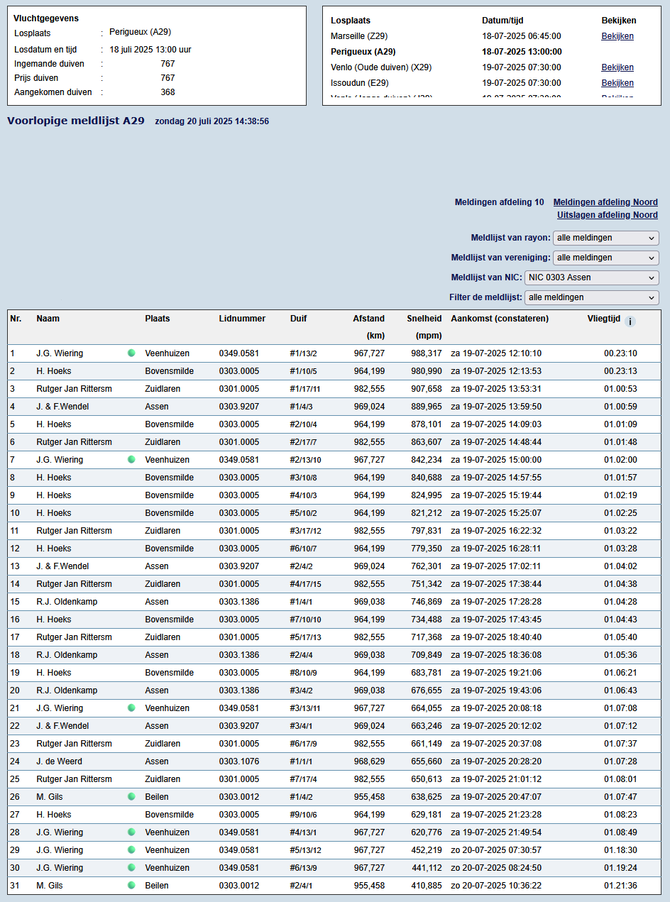
Task: Click the Snelheid column header
Action: pos(424,318)
